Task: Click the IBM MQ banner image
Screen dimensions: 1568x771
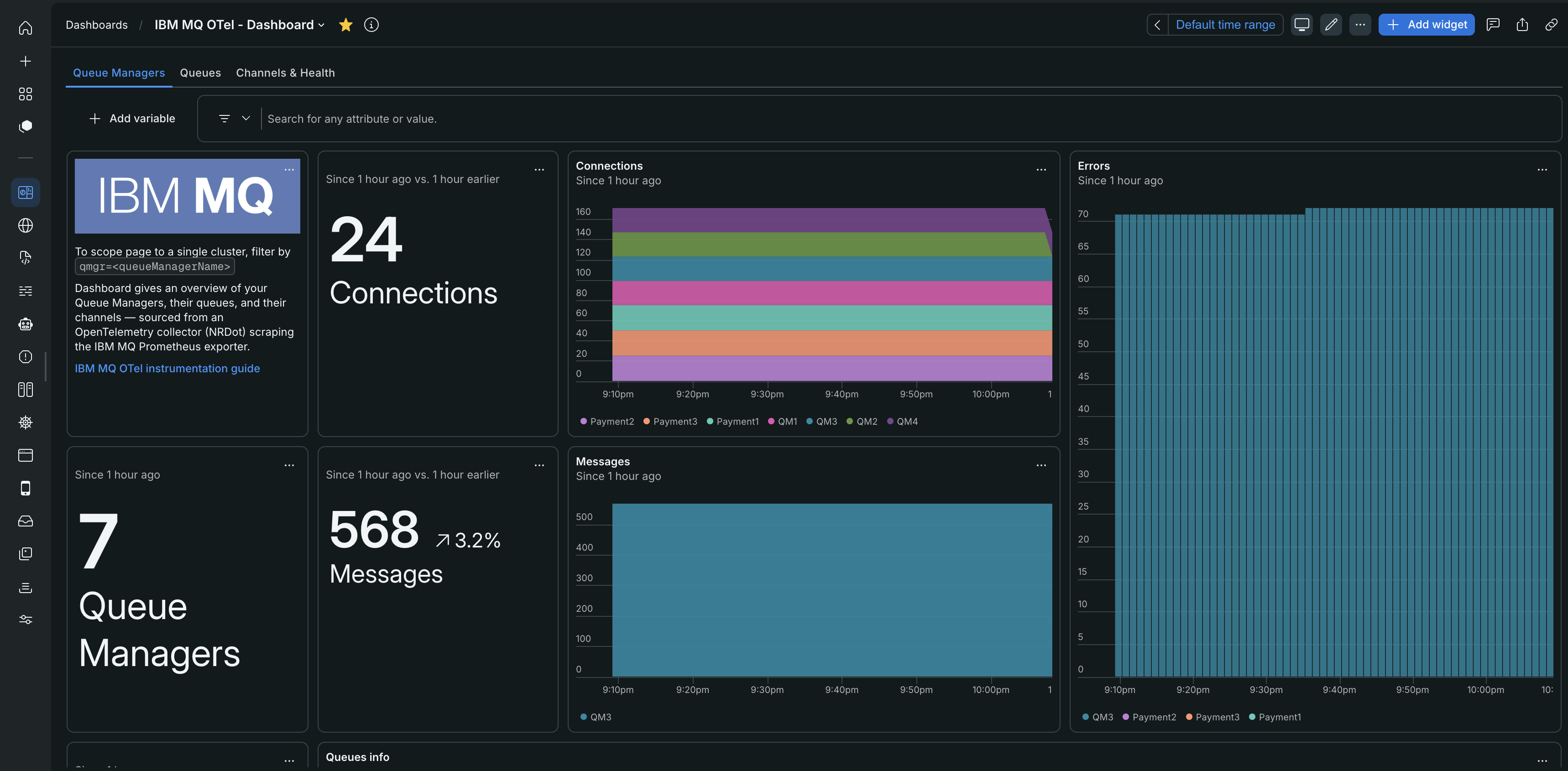Action: click(188, 196)
